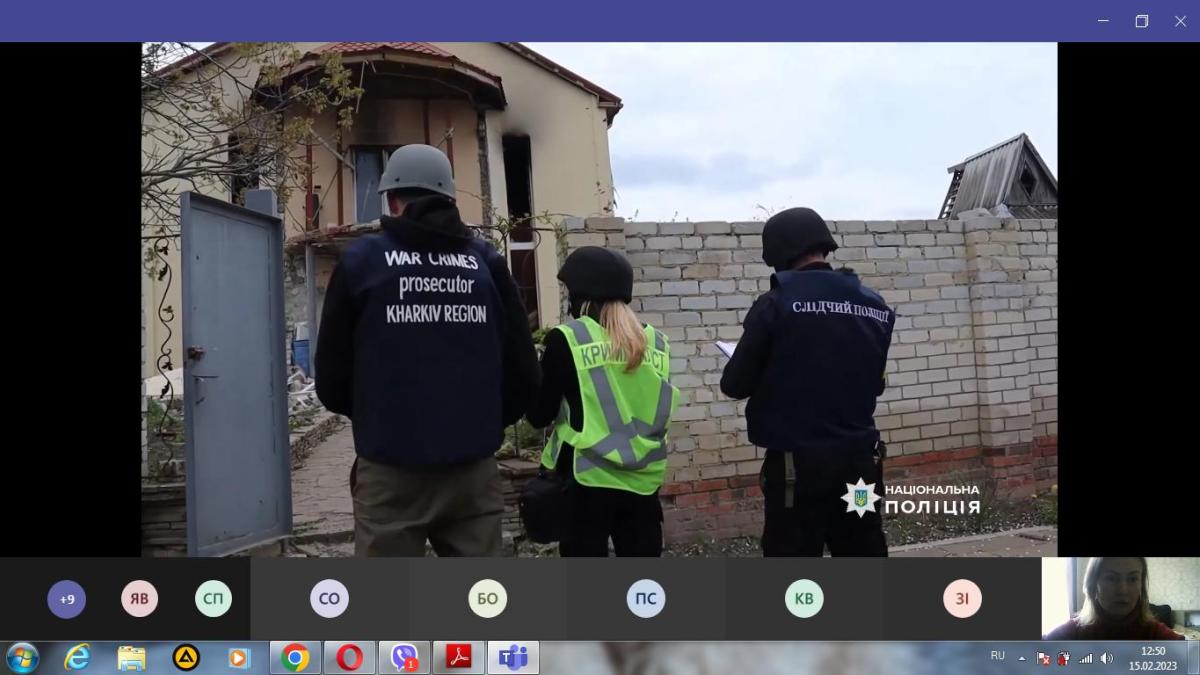Screen dimensions: 1200x675
Task: Select participant tile КВ
Action: coord(804,599)
